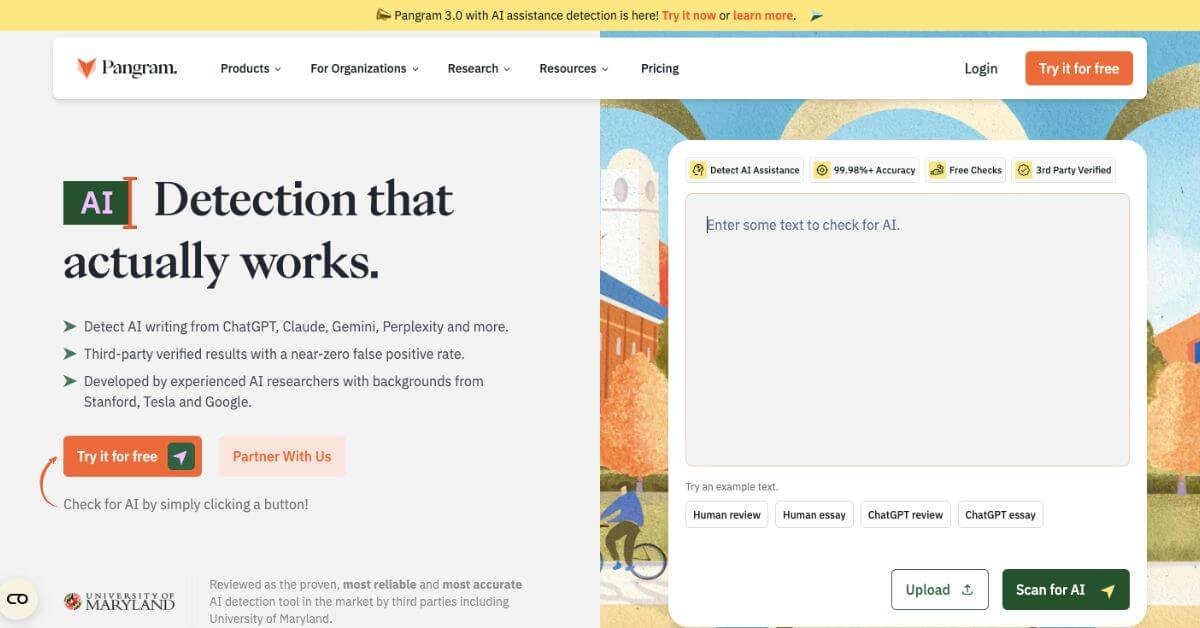
Task: Click the Partner With Us button
Action: 282,456
